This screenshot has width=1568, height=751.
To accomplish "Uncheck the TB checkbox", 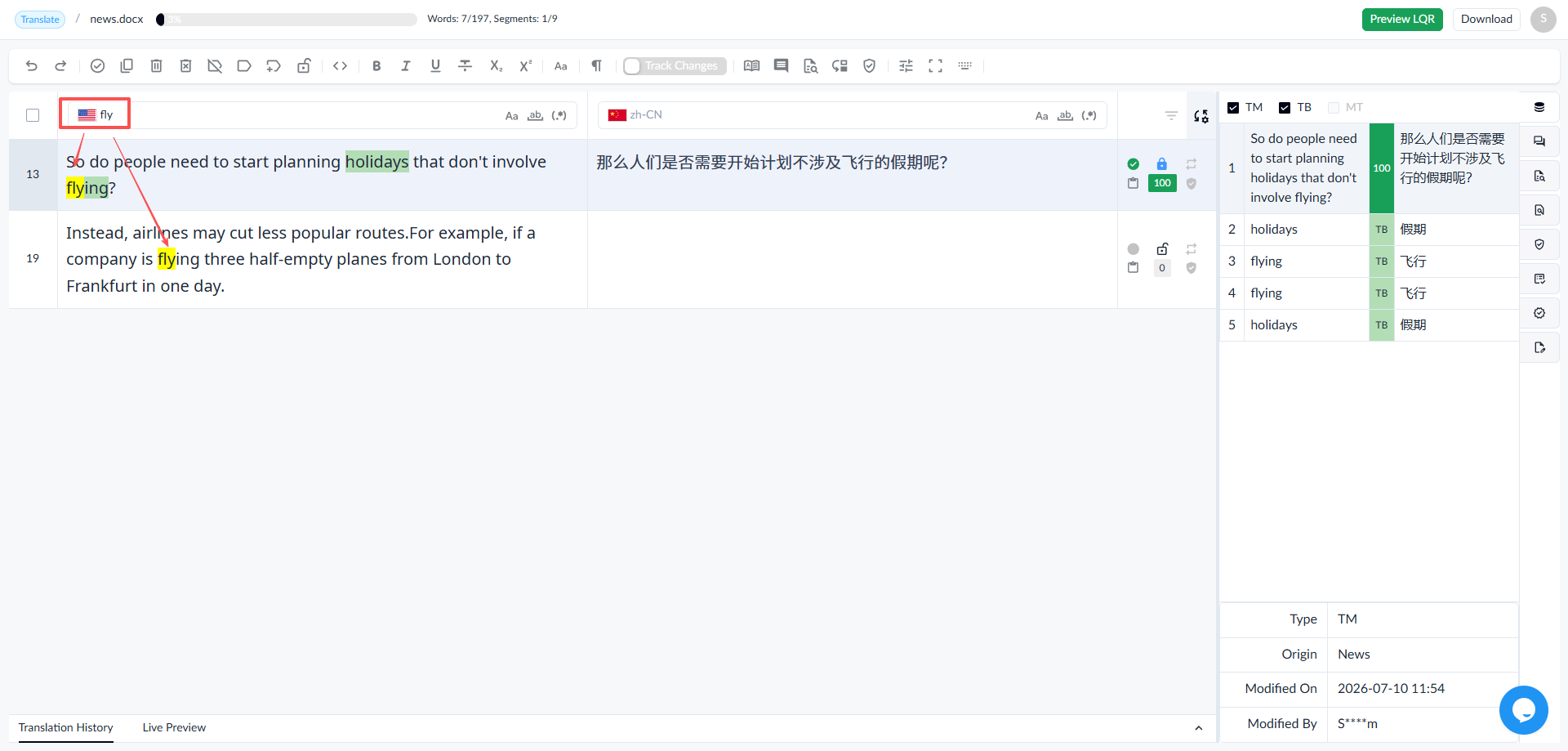I will point(1285,108).
